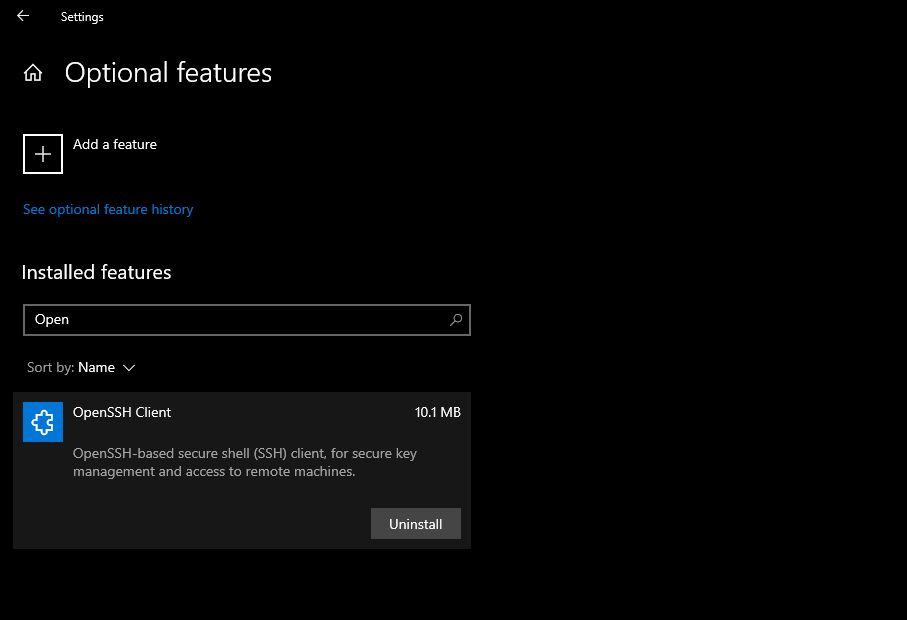Screen dimensions: 907x620
Task: Click the Installed features section heading
Action: (x=96, y=272)
